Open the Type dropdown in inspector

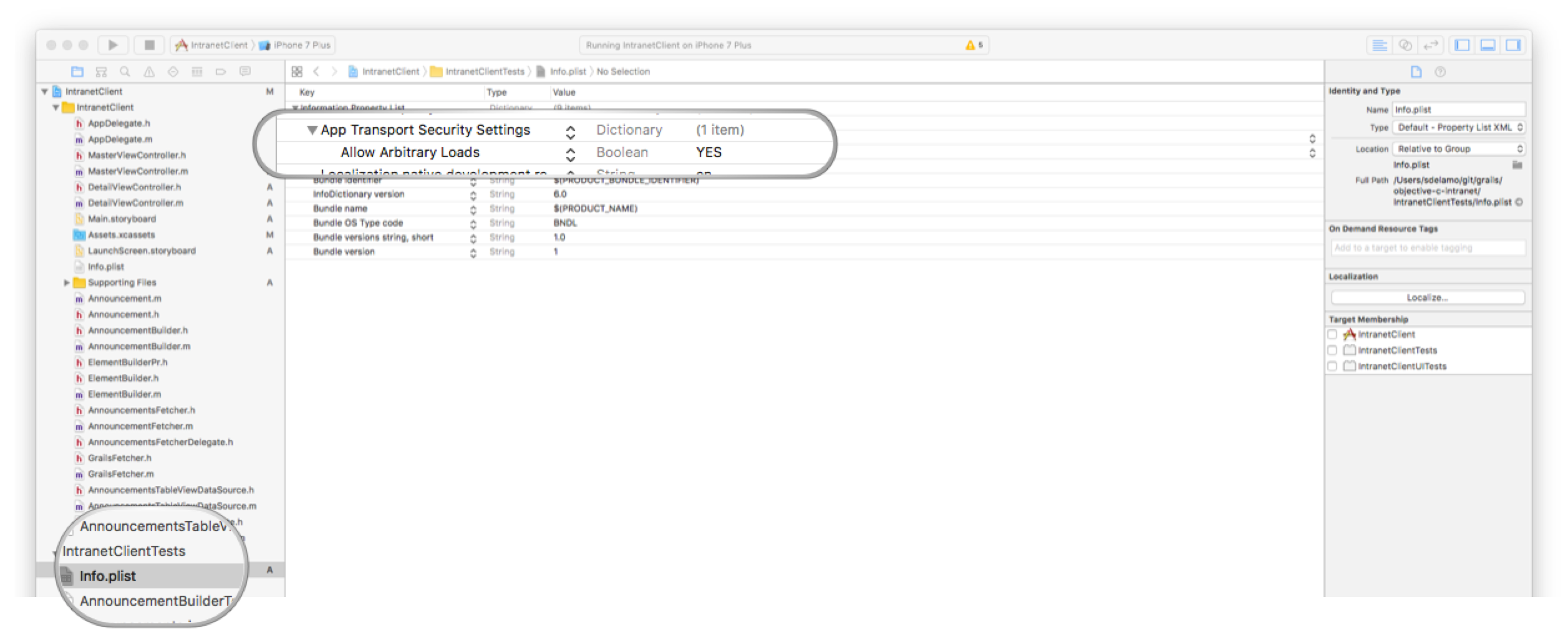pos(1459,127)
